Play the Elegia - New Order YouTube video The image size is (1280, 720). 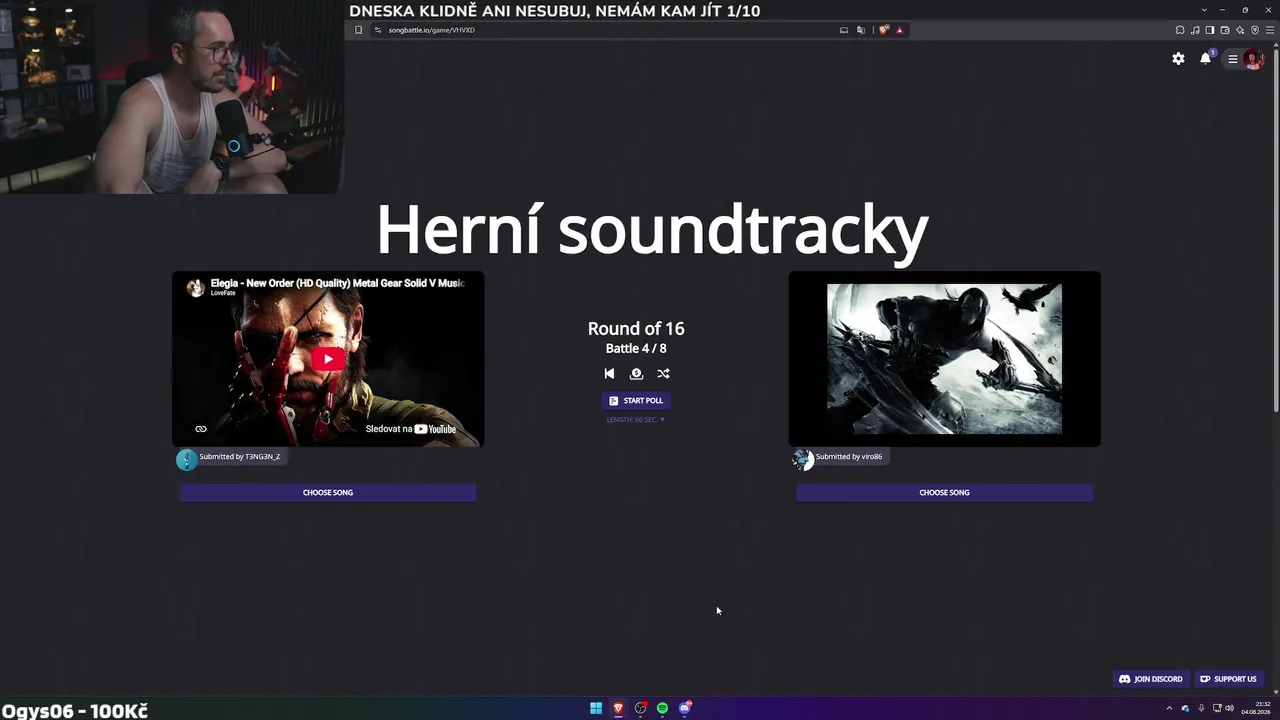coord(328,359)
